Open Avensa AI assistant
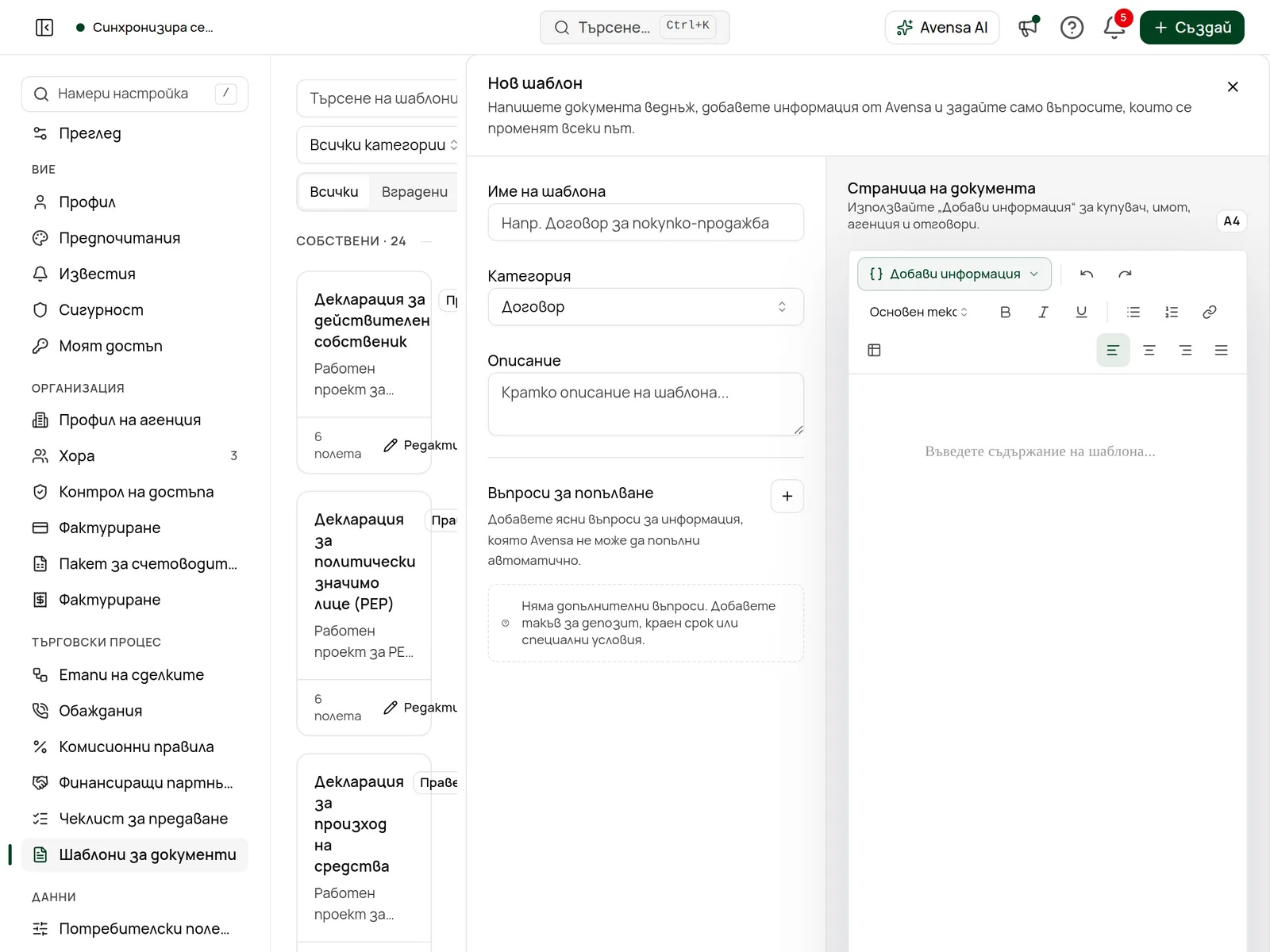The image size is (1270, 952). pyautogui.click(x=942, y=28)
